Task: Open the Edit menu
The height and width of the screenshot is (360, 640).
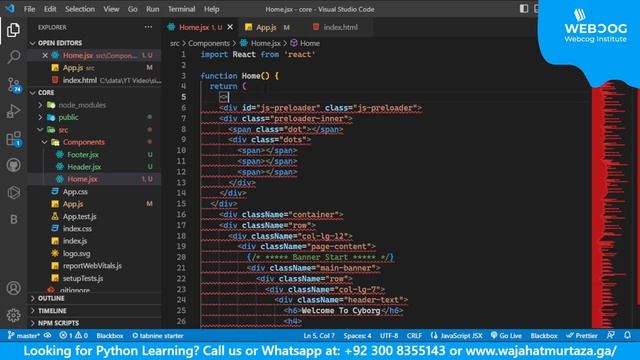Action: [x=50, y=9]
